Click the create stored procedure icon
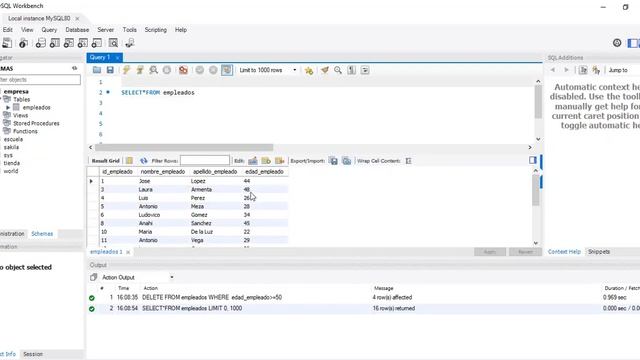This screenshot has height=360, width=640. pos(82,43)
